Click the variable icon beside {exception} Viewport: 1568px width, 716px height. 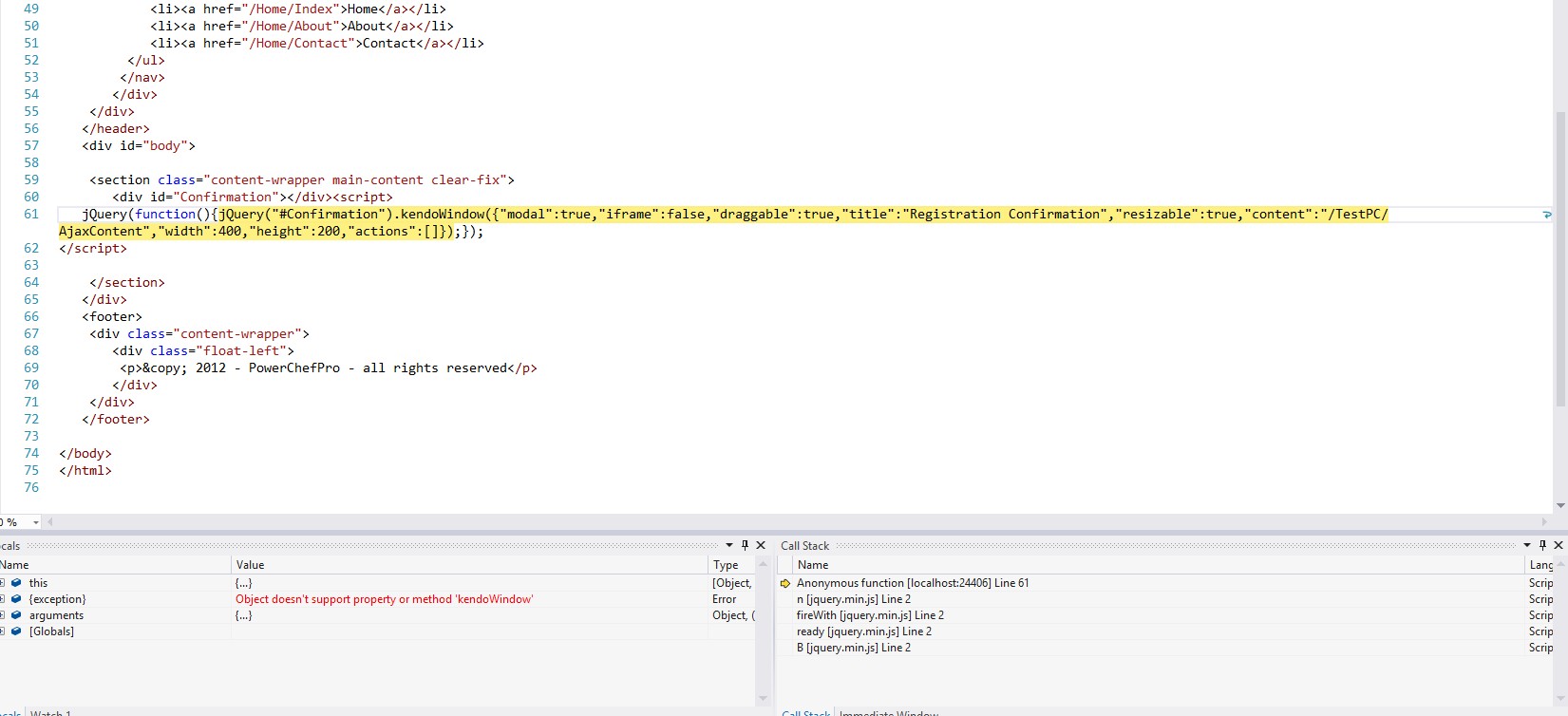16,599
